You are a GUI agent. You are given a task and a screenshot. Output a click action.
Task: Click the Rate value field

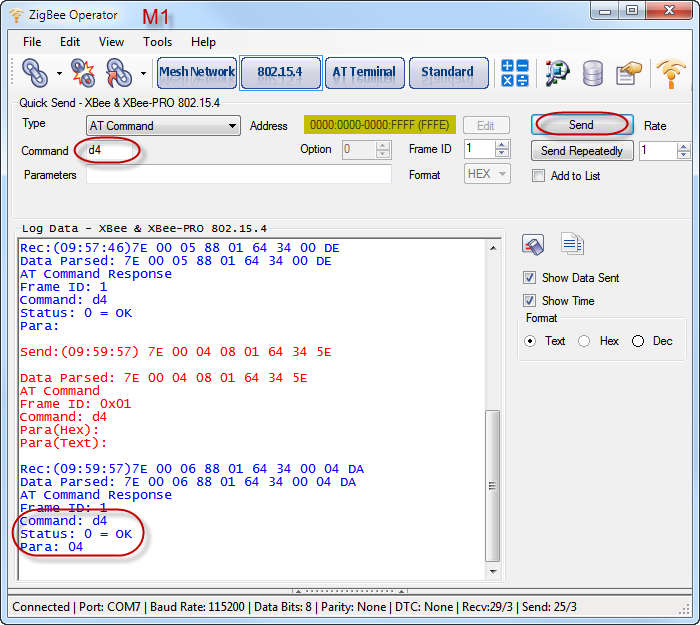658,150
